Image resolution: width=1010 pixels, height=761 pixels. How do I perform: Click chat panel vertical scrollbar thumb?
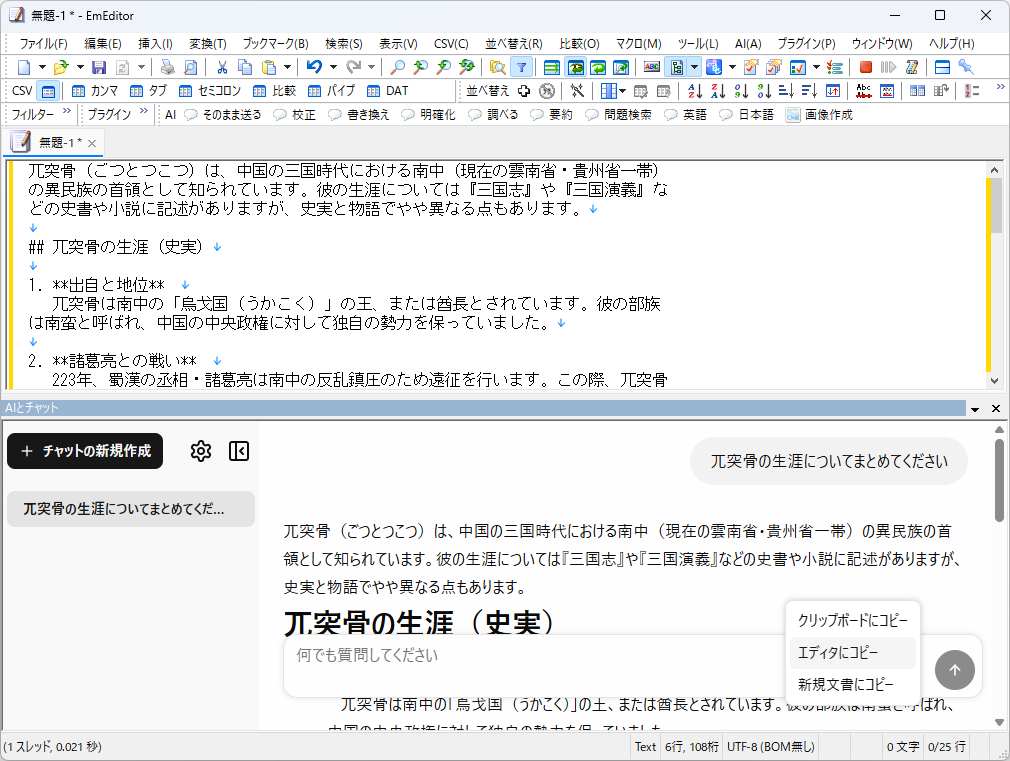(x=999, y=480)
